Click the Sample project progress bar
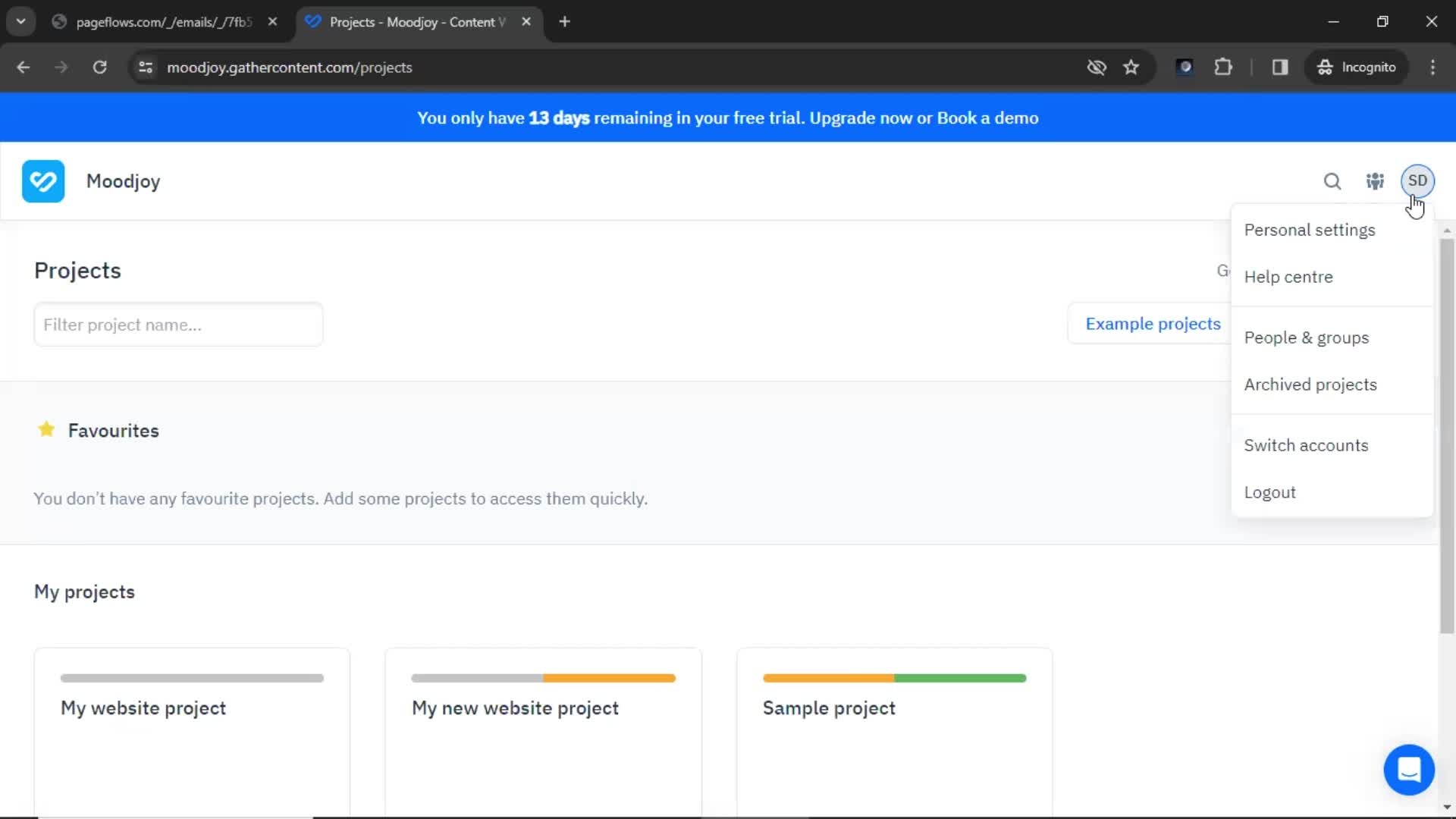 (x=895, y=678)
